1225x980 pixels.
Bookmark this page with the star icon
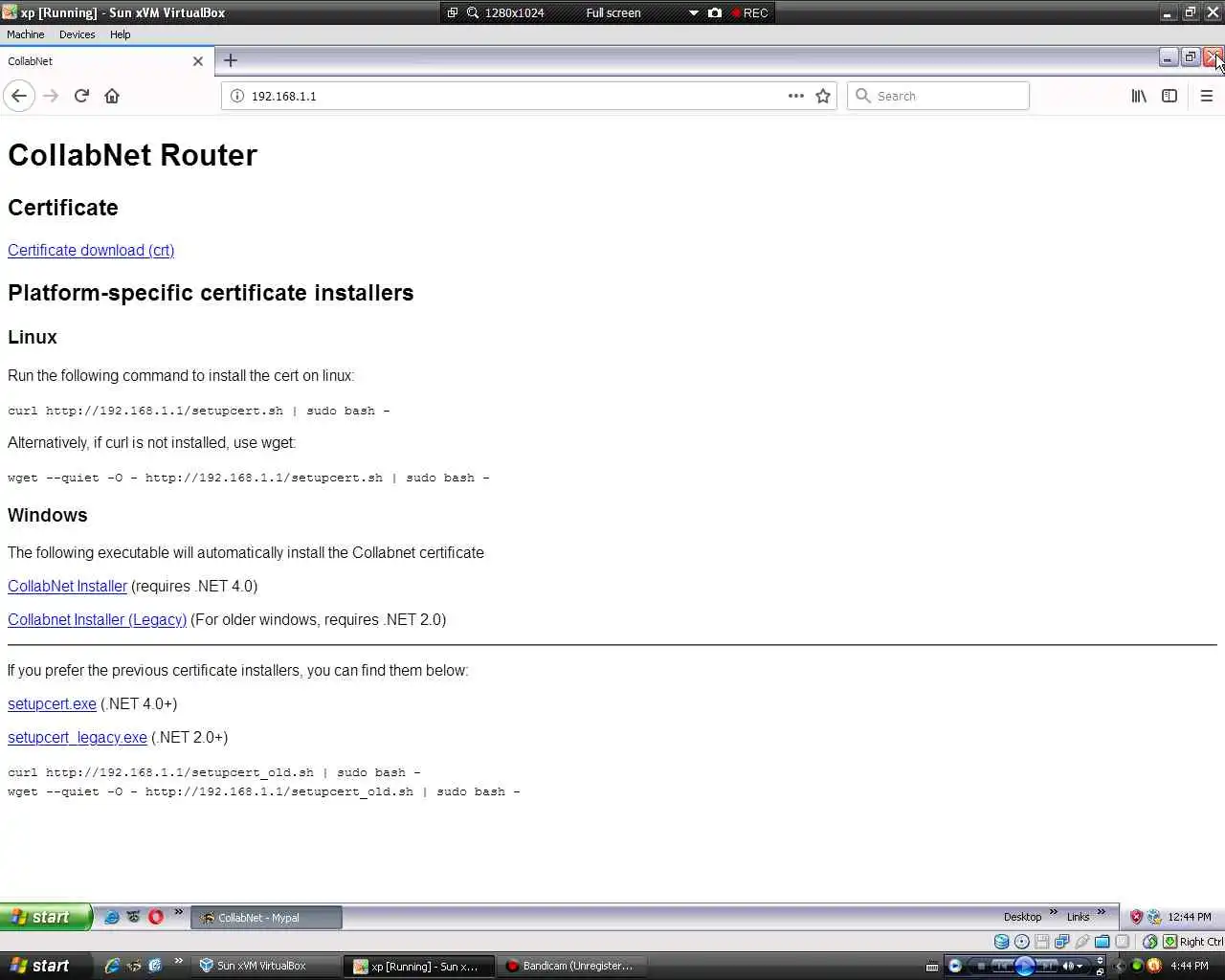coord(823,96)
